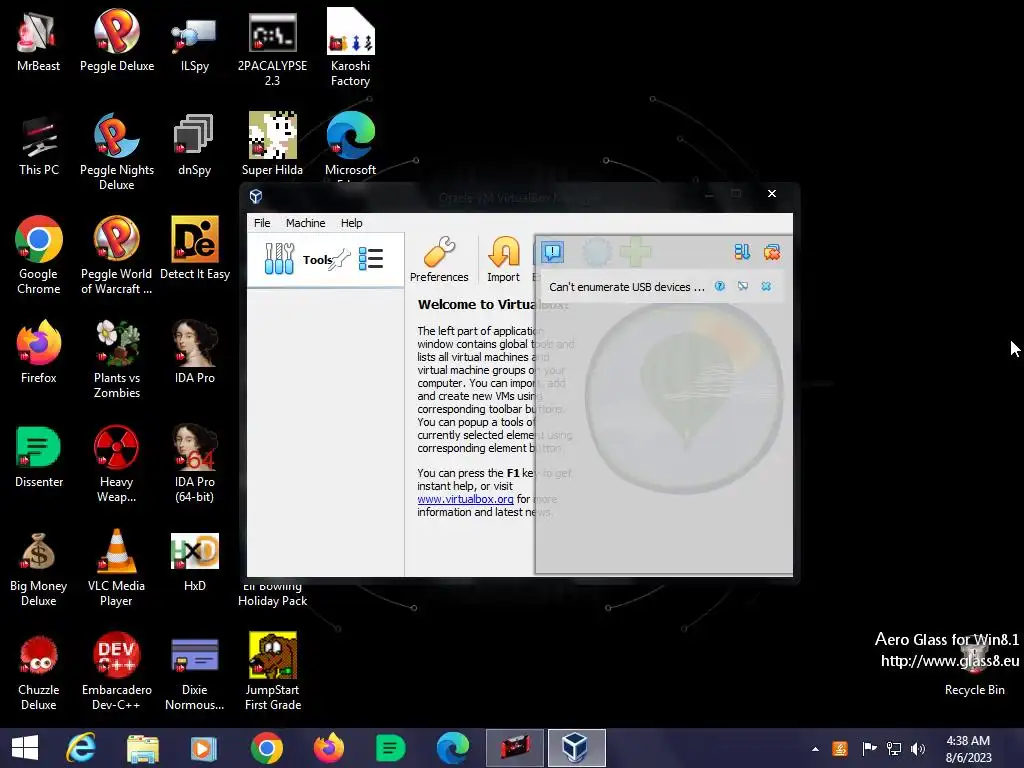Open the Tools list menu icon
The height and width of the screenshot is (768, 1024).
coord(370,259)
